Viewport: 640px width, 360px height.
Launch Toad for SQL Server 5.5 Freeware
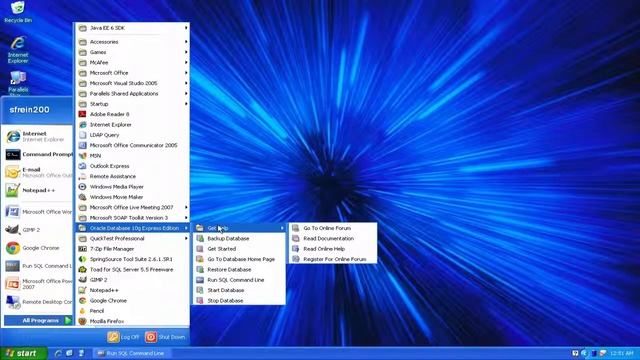133,269
